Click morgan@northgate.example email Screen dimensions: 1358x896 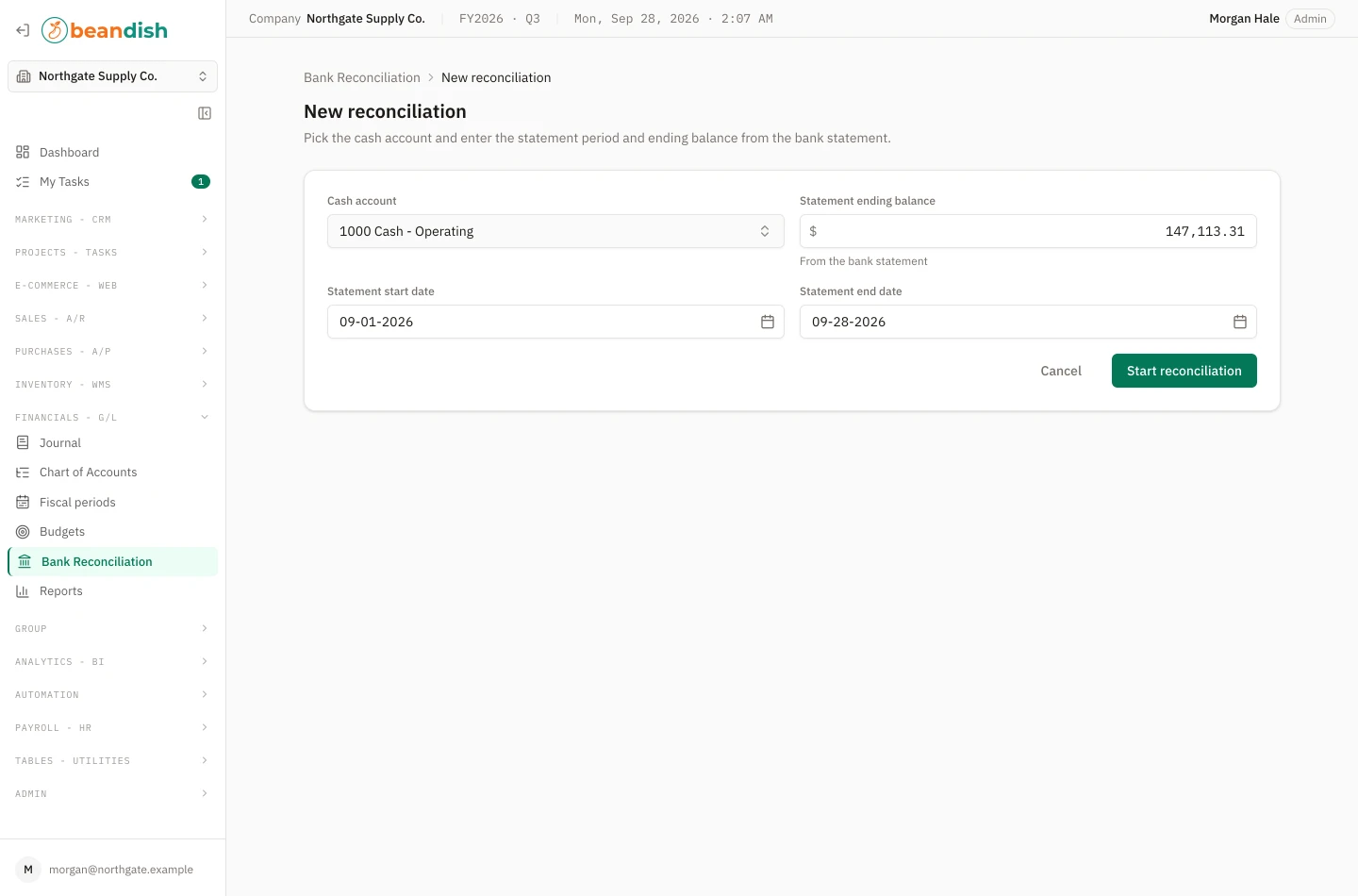121,870
